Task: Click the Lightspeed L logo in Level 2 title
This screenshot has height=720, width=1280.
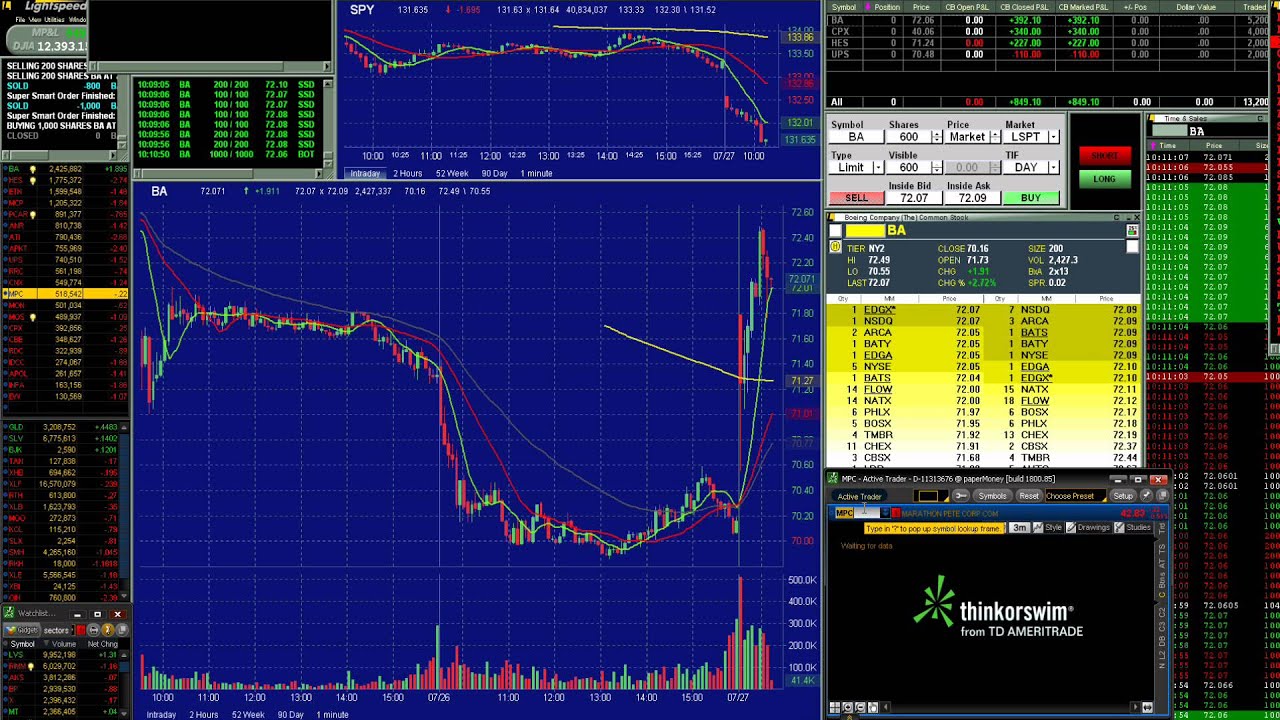Action: pos(831,216)
